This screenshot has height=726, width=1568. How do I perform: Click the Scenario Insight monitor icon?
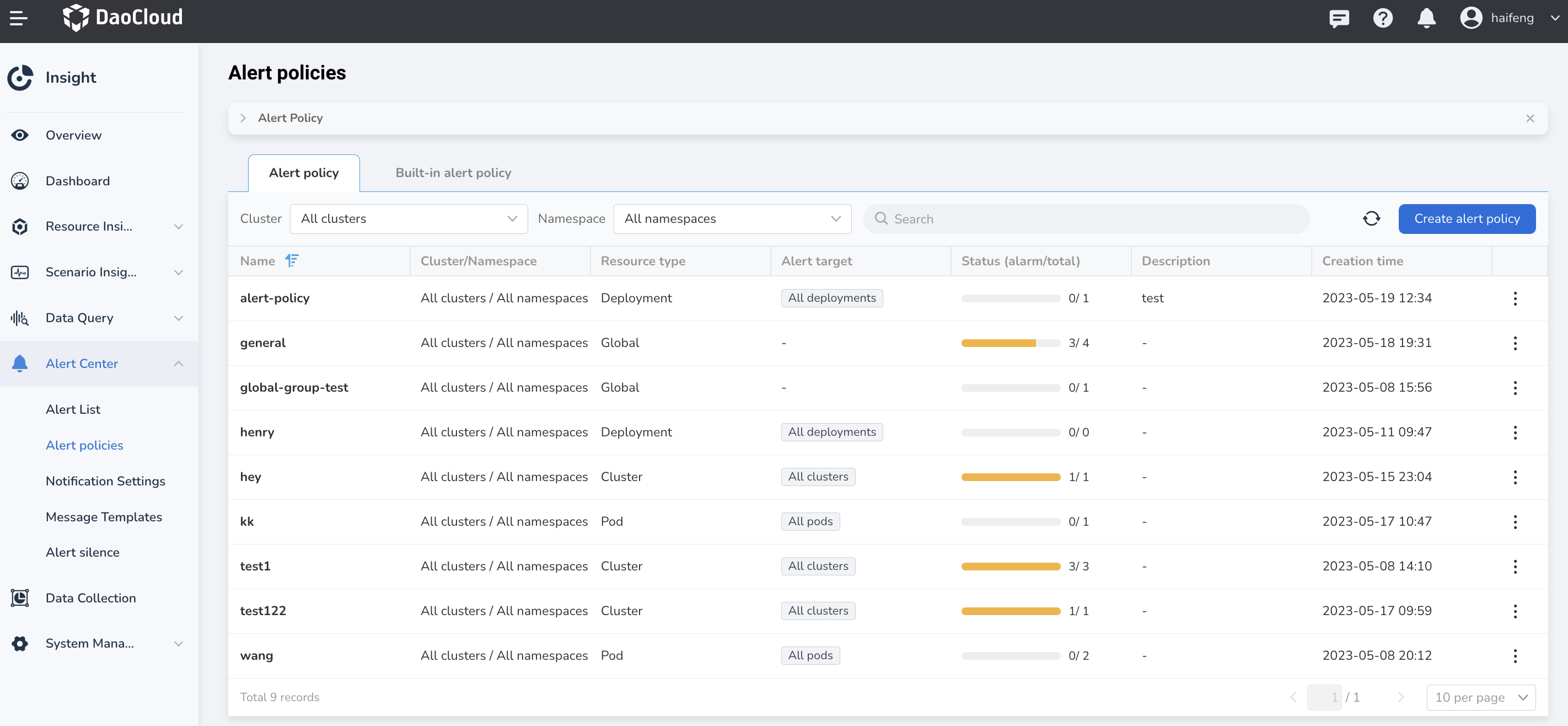(x=20, y=273)
